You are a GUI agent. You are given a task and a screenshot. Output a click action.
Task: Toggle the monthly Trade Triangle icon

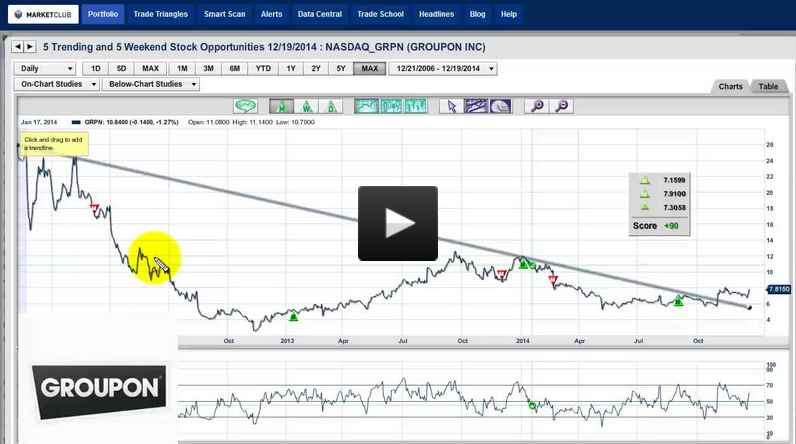pyautogui.click(x=283, y=106)
